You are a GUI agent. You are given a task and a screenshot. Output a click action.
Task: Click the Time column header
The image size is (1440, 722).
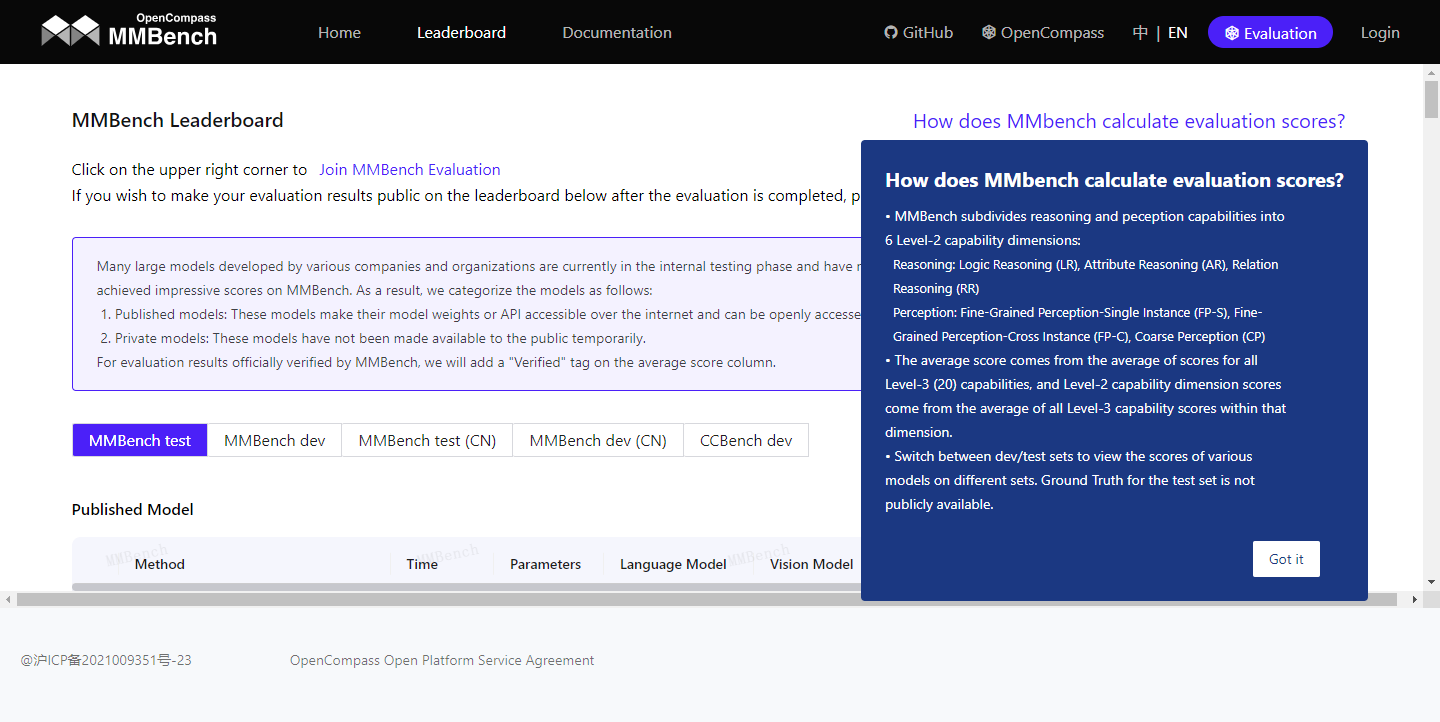pyautogui.click(x=422, y=564)
